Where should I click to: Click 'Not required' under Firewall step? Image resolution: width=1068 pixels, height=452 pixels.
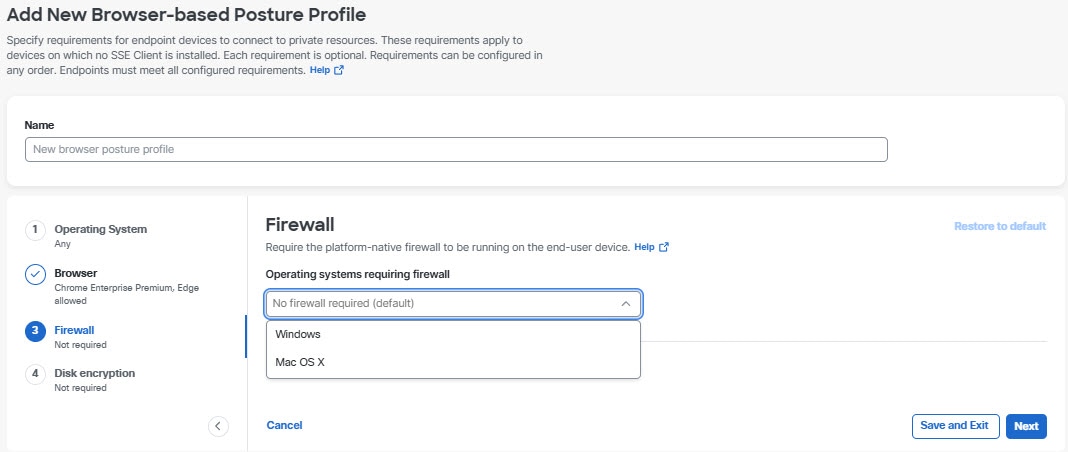click(80, 345)
